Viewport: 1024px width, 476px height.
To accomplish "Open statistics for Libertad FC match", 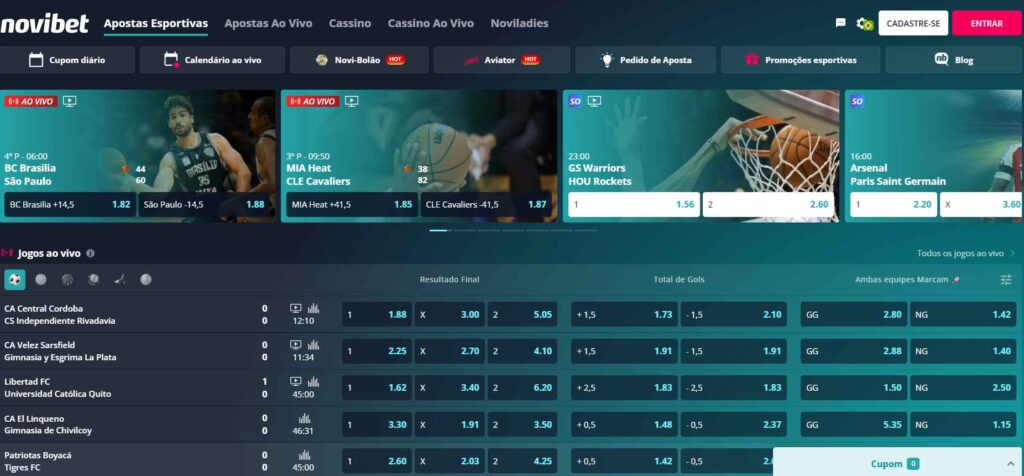I will (x=313, y=381).
